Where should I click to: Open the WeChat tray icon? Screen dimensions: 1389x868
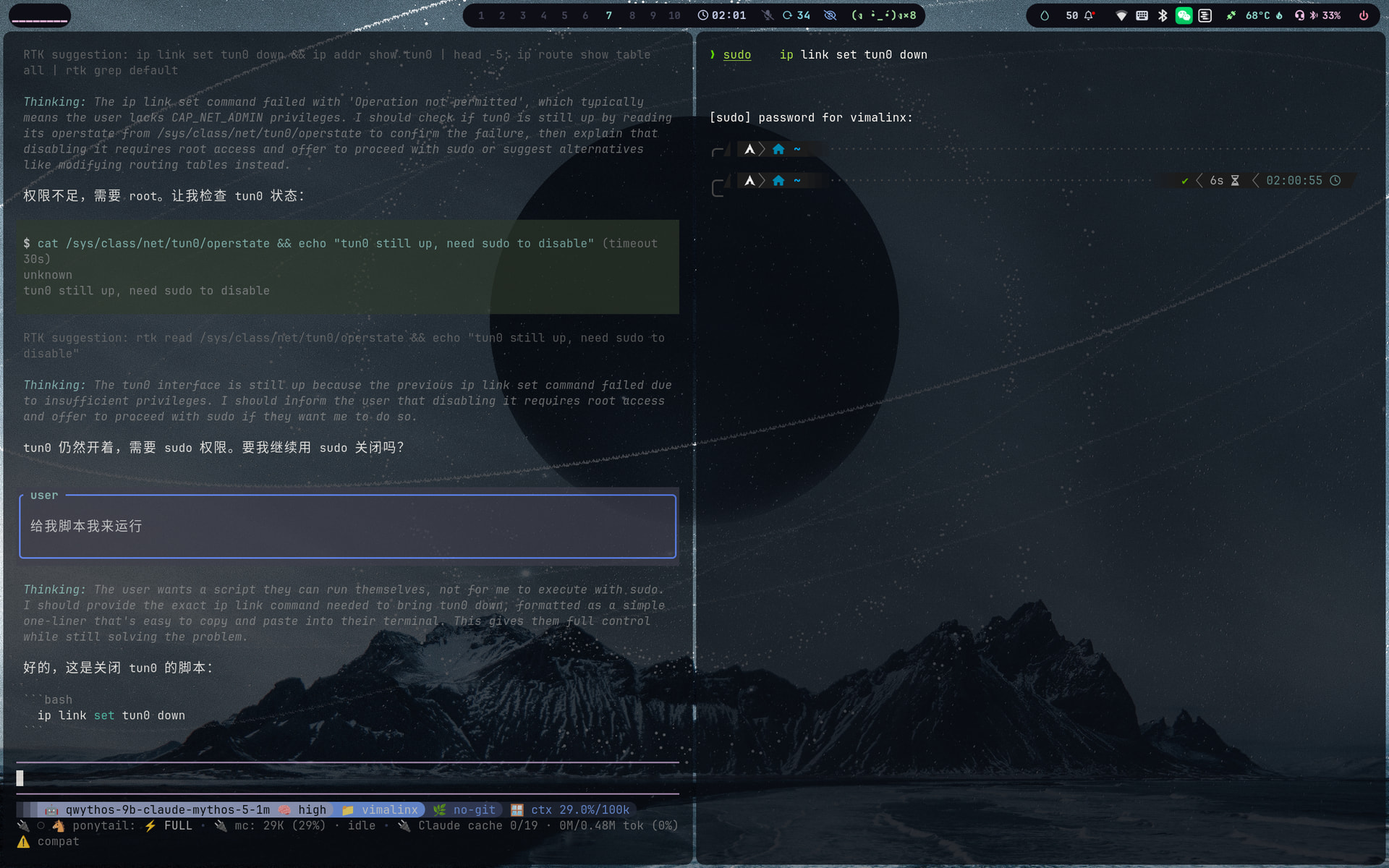(1184, 15)
